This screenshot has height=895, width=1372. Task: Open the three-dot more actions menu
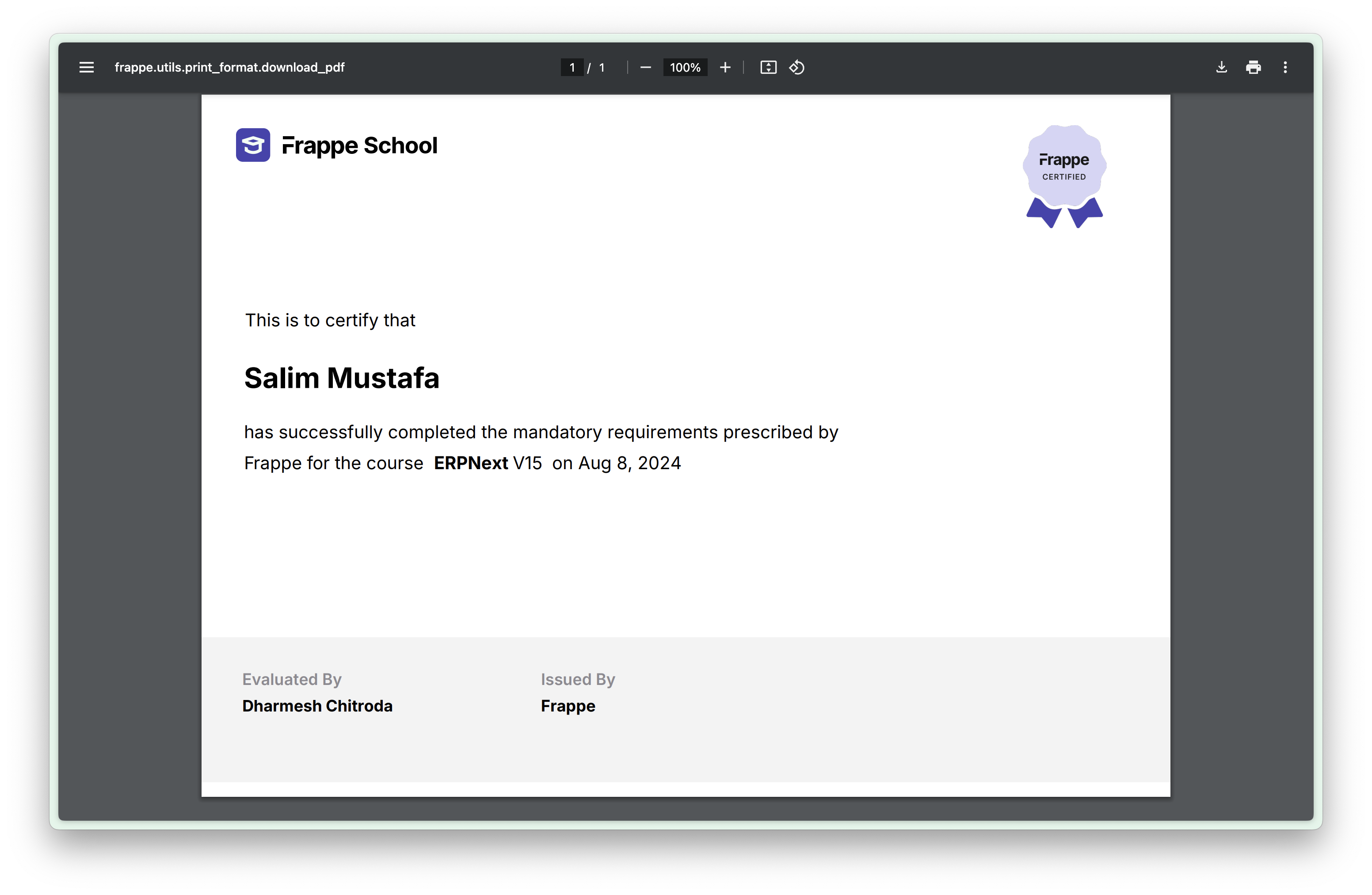(1285, 68)
